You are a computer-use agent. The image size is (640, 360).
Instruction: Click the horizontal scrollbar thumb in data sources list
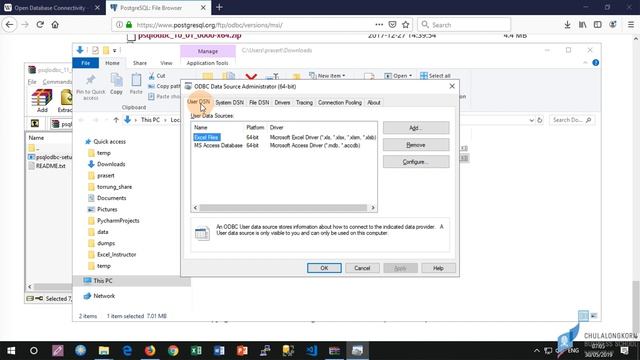283,208
